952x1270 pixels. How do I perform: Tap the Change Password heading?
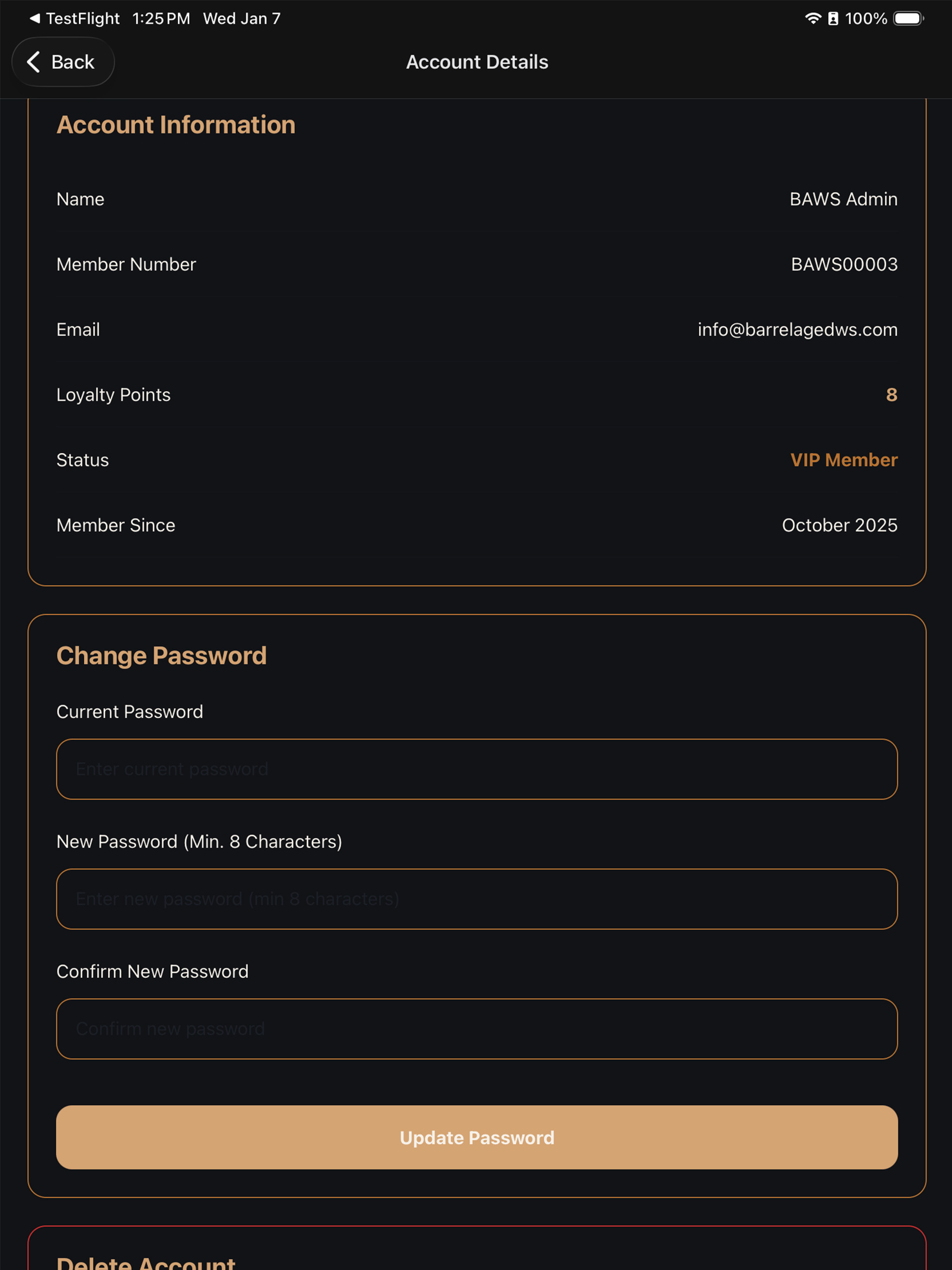(x=161, y=655)
